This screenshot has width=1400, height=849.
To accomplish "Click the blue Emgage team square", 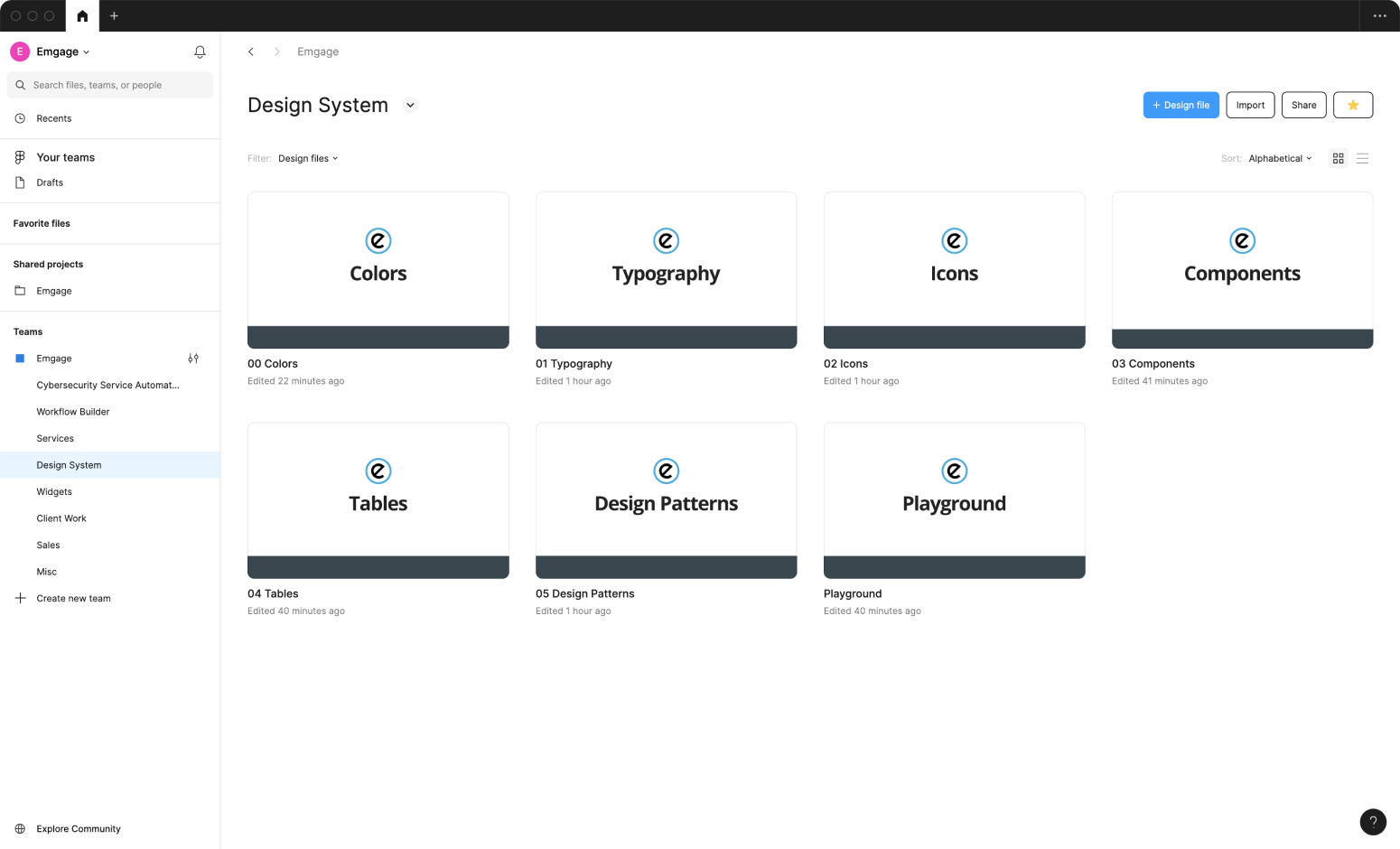I will pos(20,359).
